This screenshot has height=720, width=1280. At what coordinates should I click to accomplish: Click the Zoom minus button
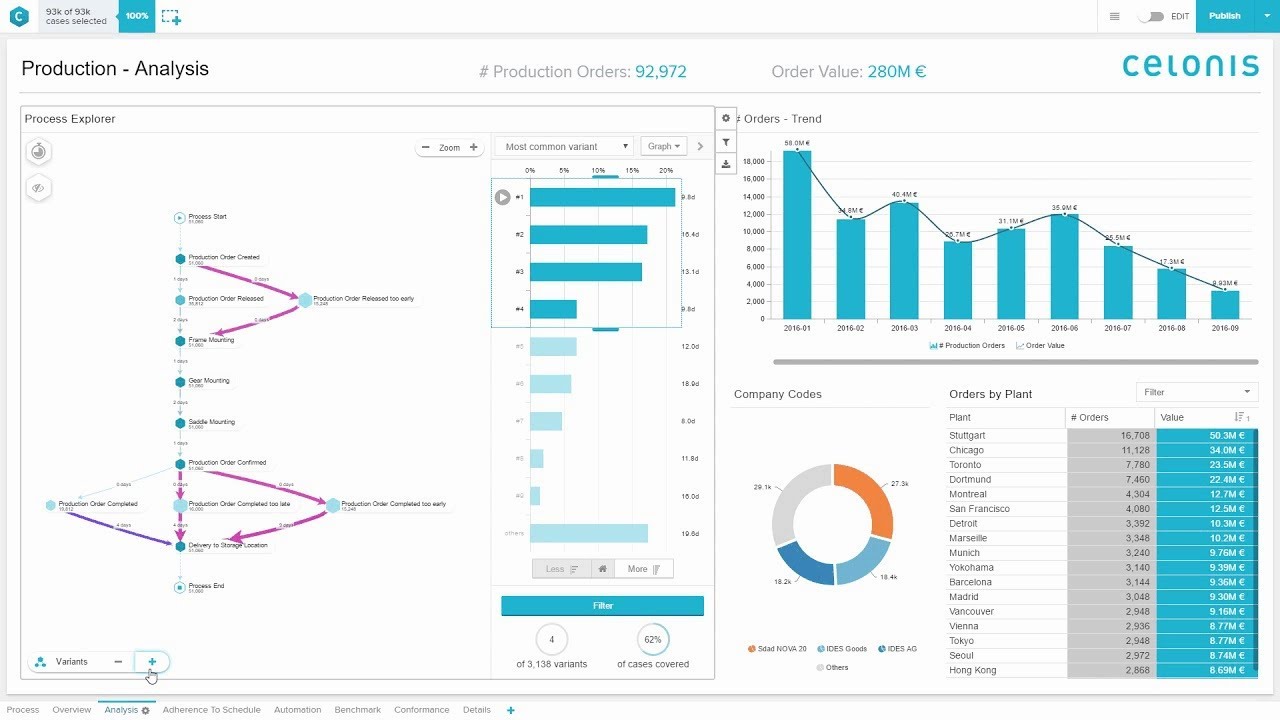(426, 147)
